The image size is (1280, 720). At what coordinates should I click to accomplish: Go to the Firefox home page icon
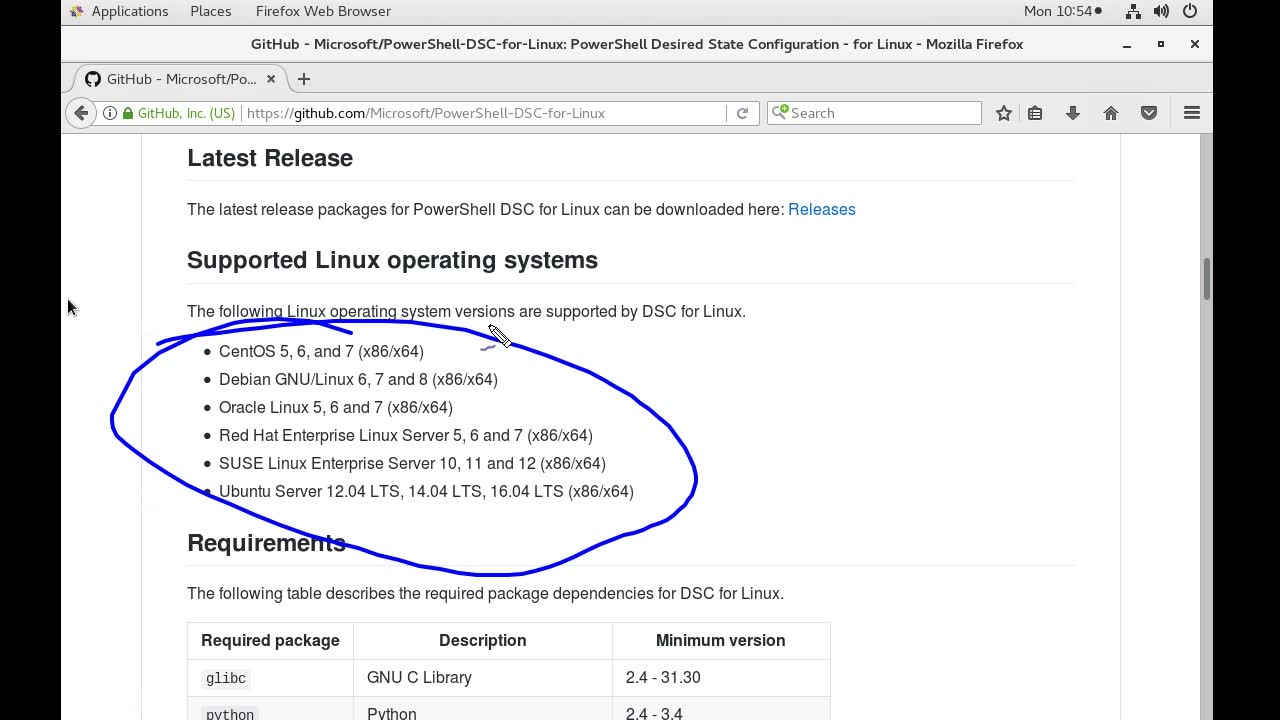point(1111,113)
